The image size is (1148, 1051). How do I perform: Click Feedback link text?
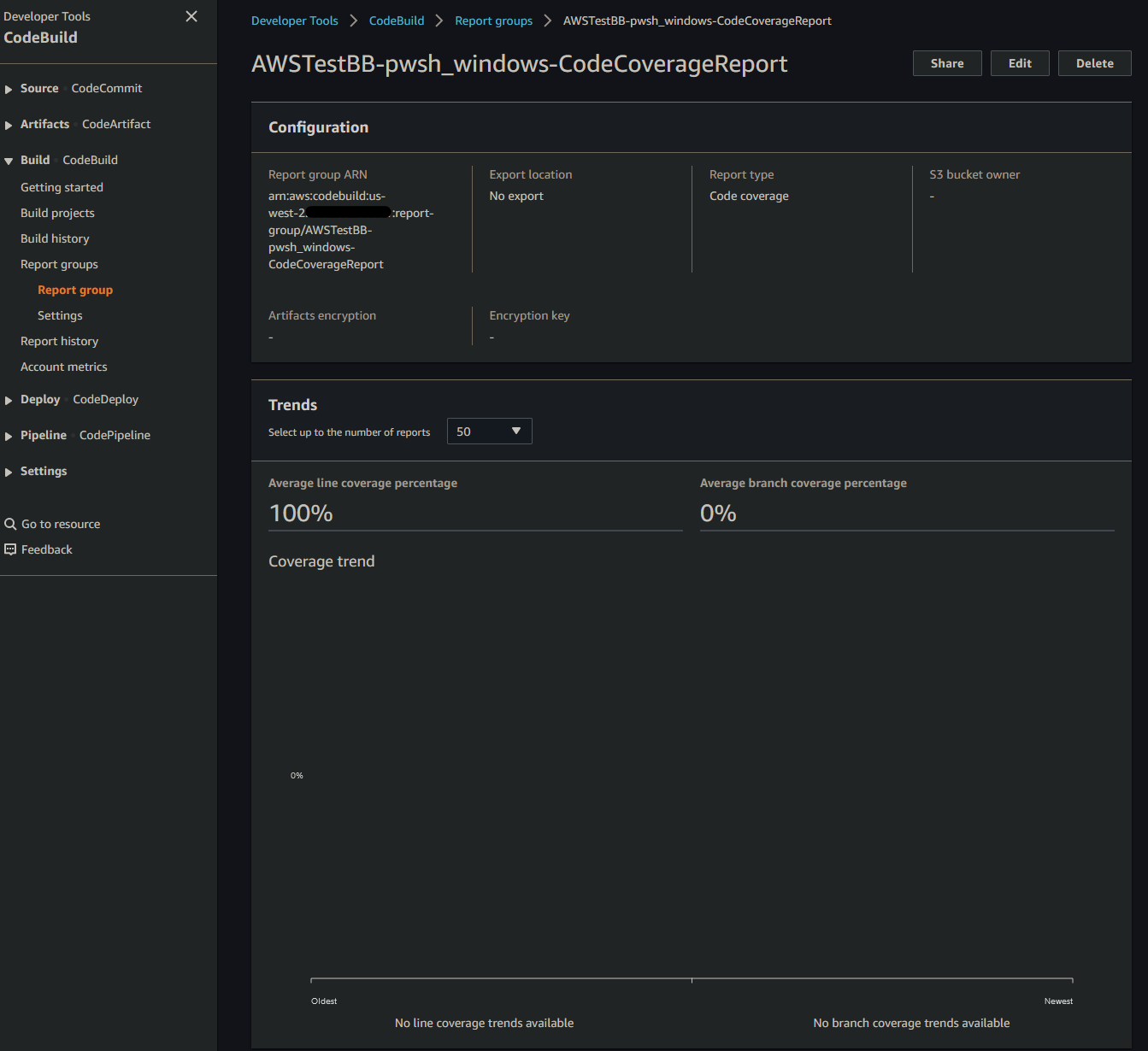click(47, 549)
